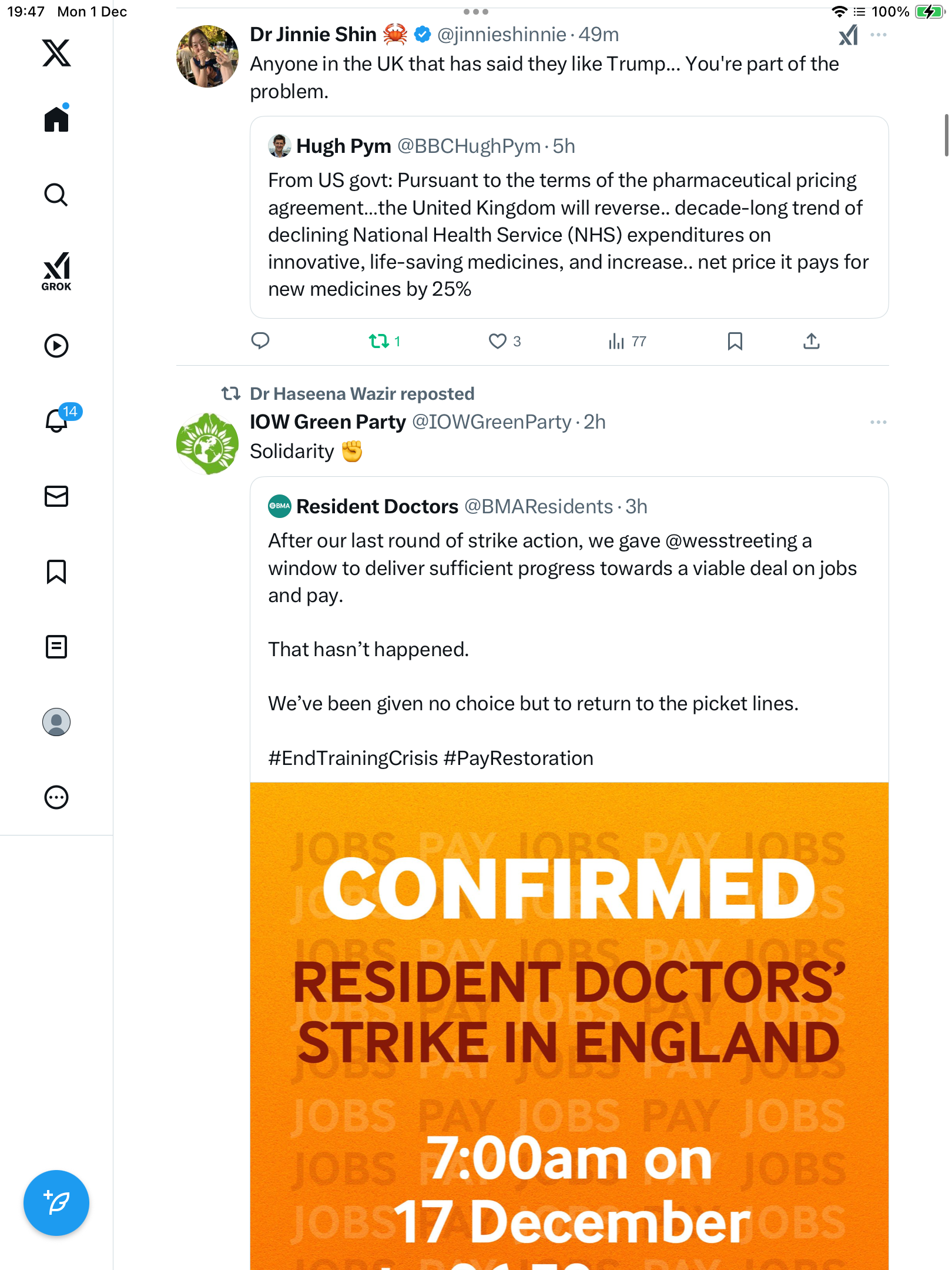The width and height of the screenshot is (952, 1270).
Task: Open the video play tab
Action: [x=56, y=346]
